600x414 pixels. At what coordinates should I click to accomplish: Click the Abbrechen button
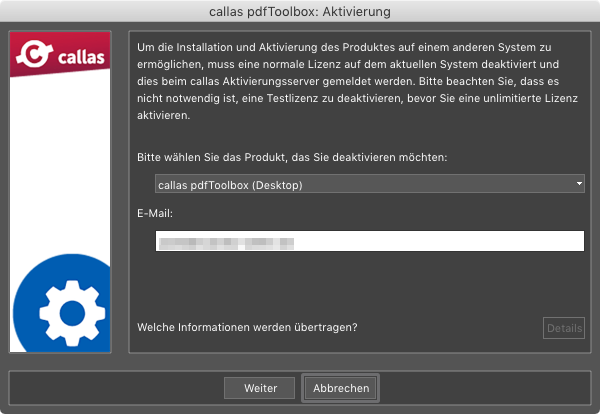341,388
